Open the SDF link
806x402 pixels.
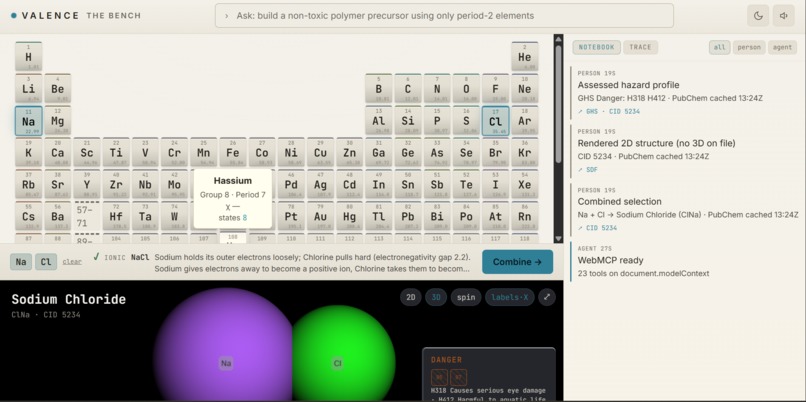click(x=588, y=170)
